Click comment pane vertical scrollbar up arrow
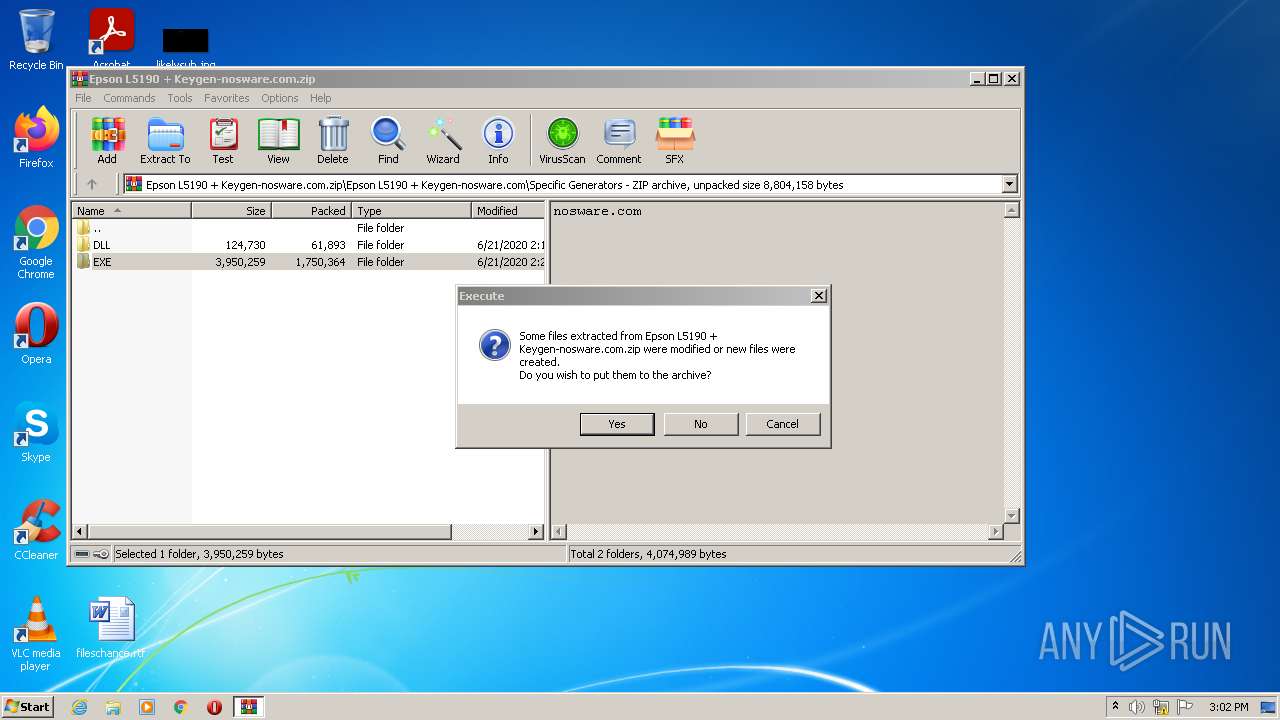 point(1011,210)
